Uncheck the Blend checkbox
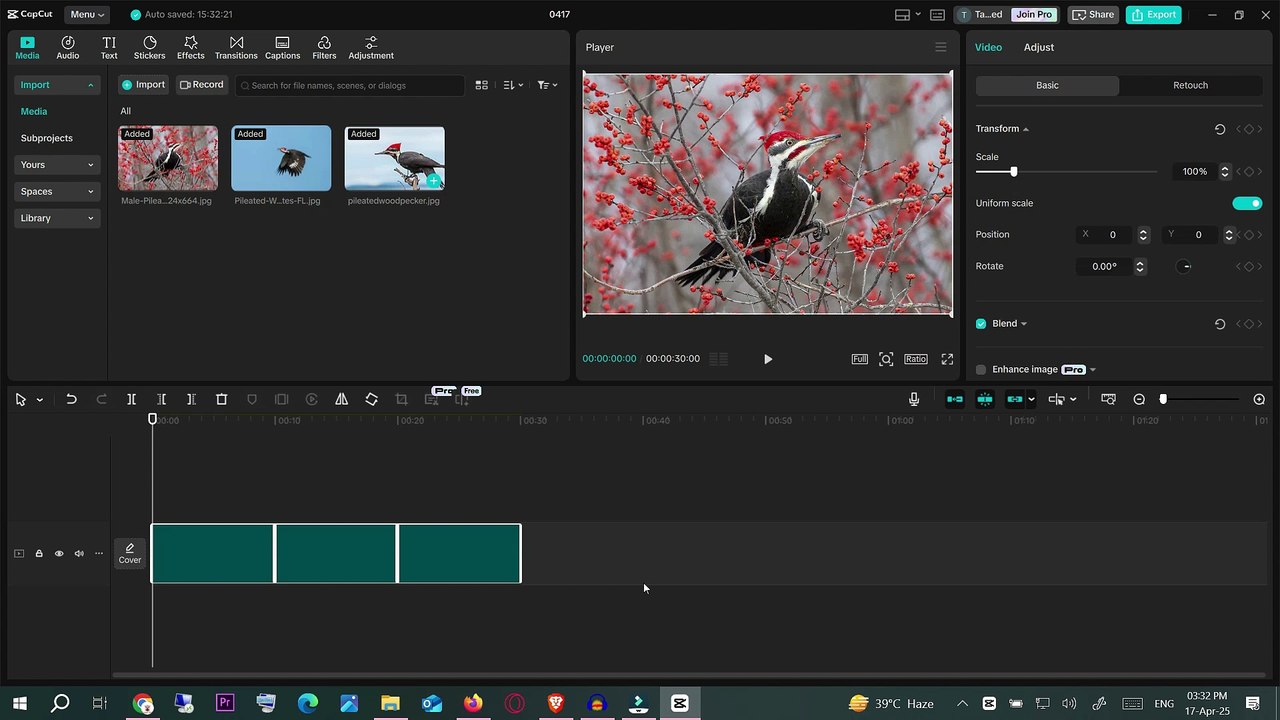 981,324
